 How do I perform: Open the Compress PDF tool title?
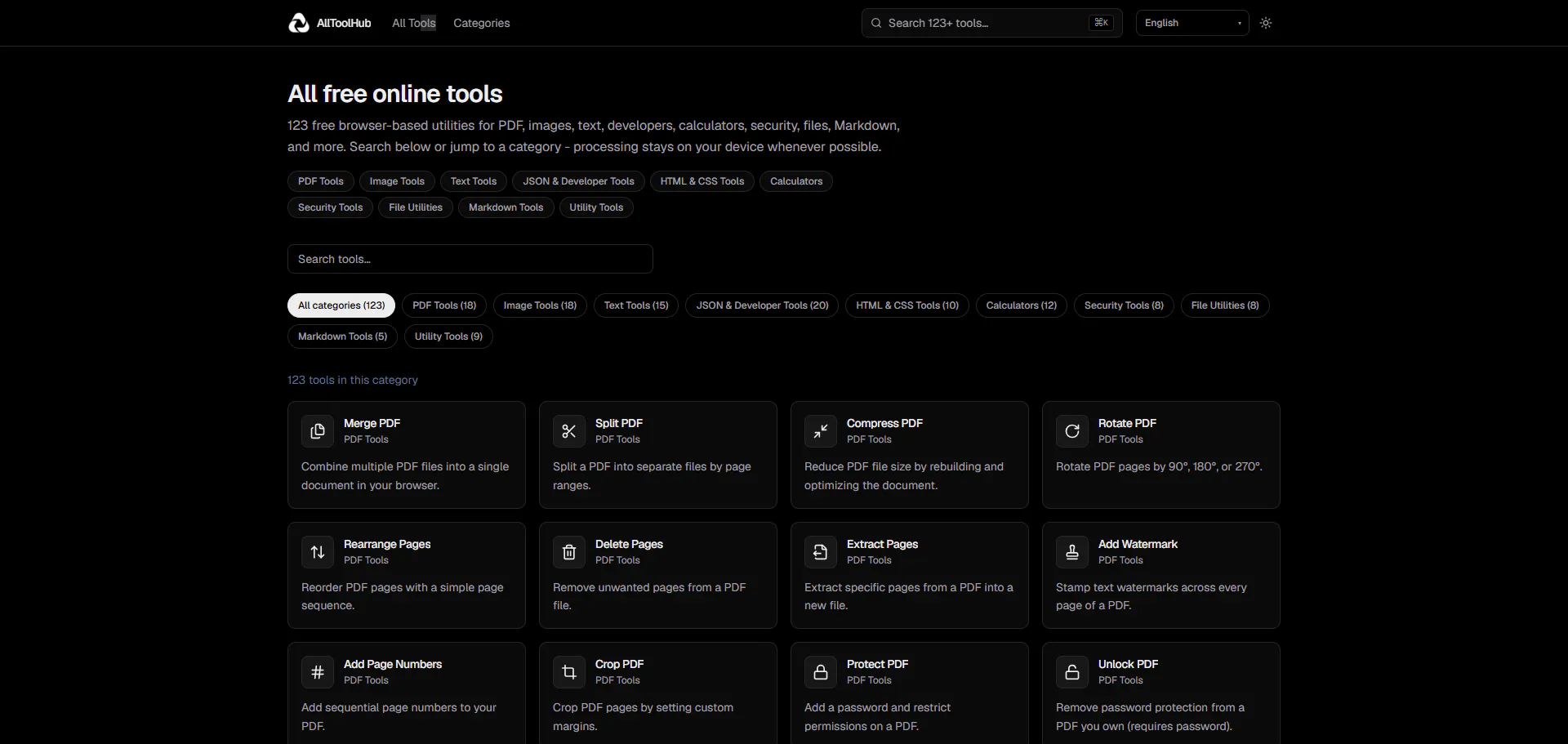[x=884, y=423]
